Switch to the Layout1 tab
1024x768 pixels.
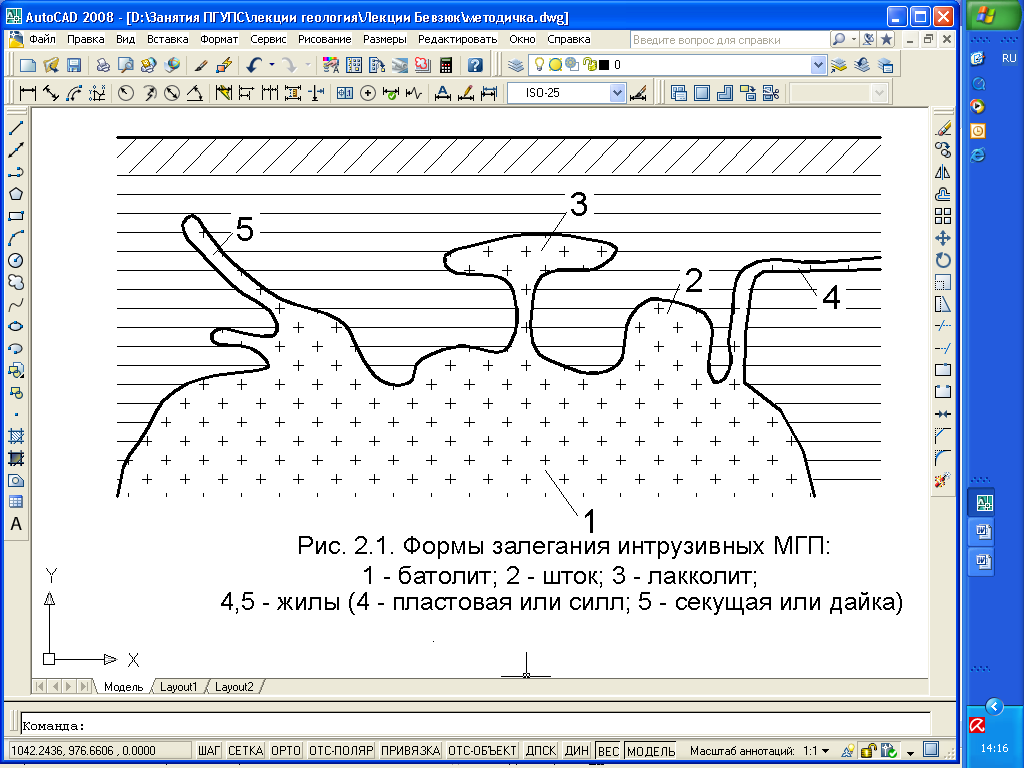tap(181, 687)
